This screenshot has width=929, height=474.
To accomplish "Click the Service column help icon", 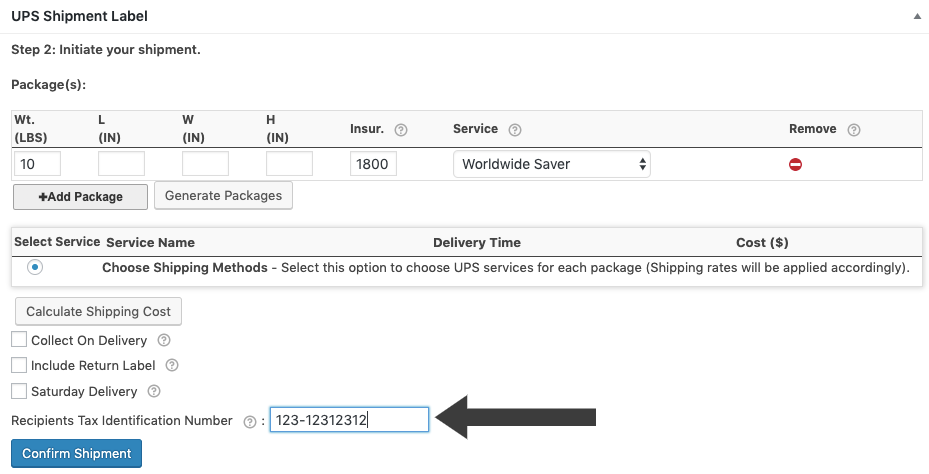I will coord(515,130).
